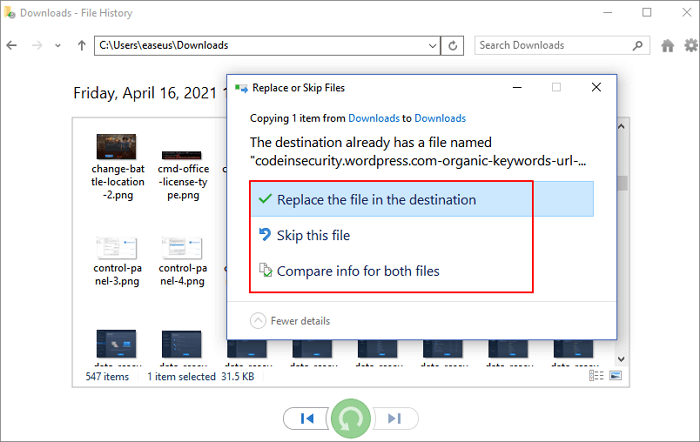700x442 pixels.
Task: Switch to large icons view
Action: tap(616, 375)
